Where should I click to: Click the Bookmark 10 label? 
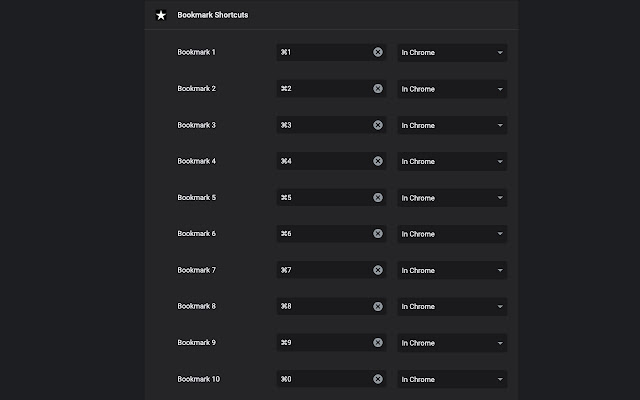[198, 379]
